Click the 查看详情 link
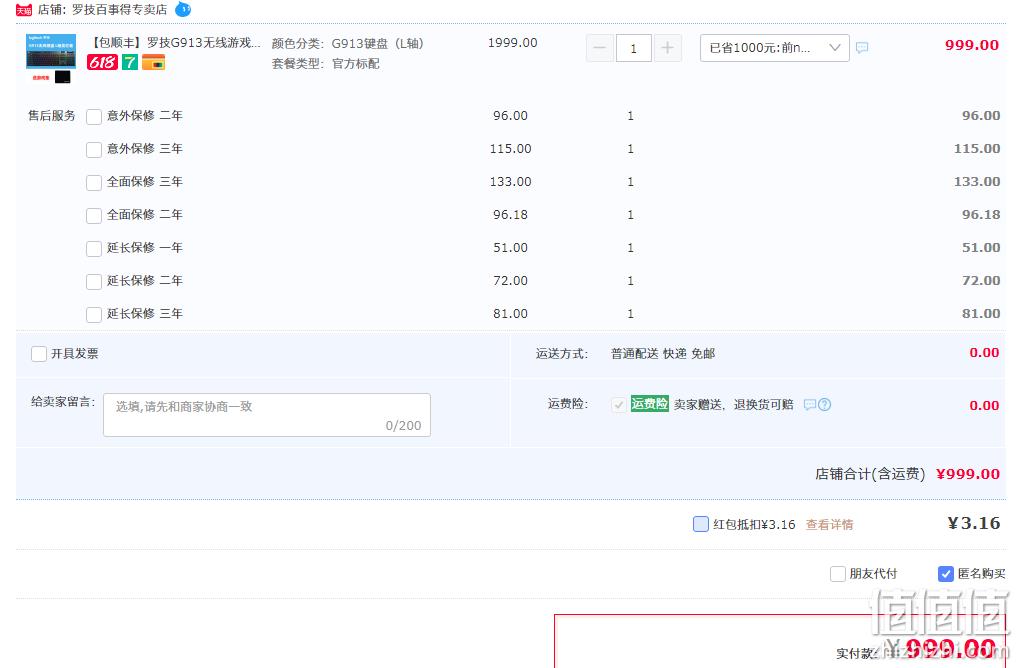The width and height of the screenshot is (1019, 668). [x=829, y=524]
